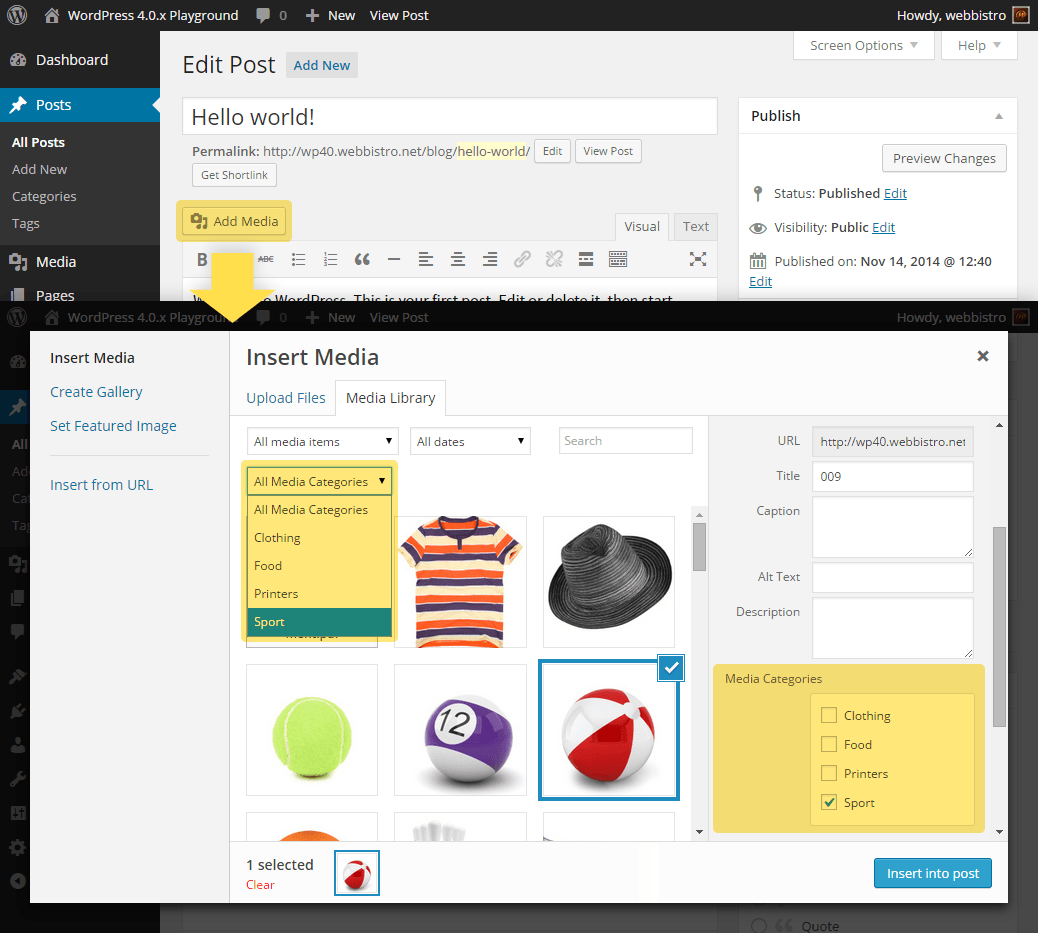Click the red Clear selection link
The width and height of the screenshot is (1038, 933).
pos(260,885)
